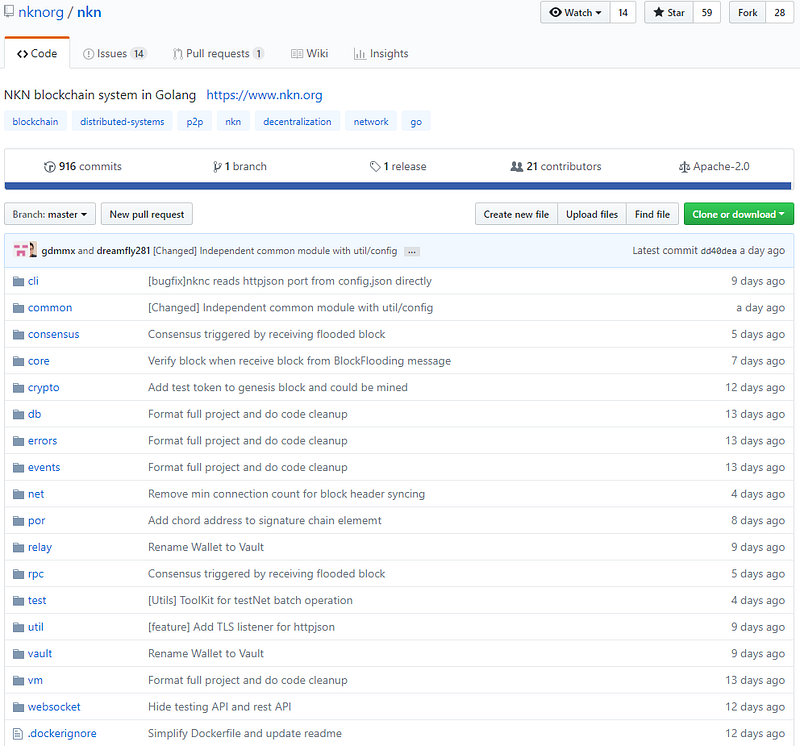Click the crypto folder icon

click(x=18, y=387)
